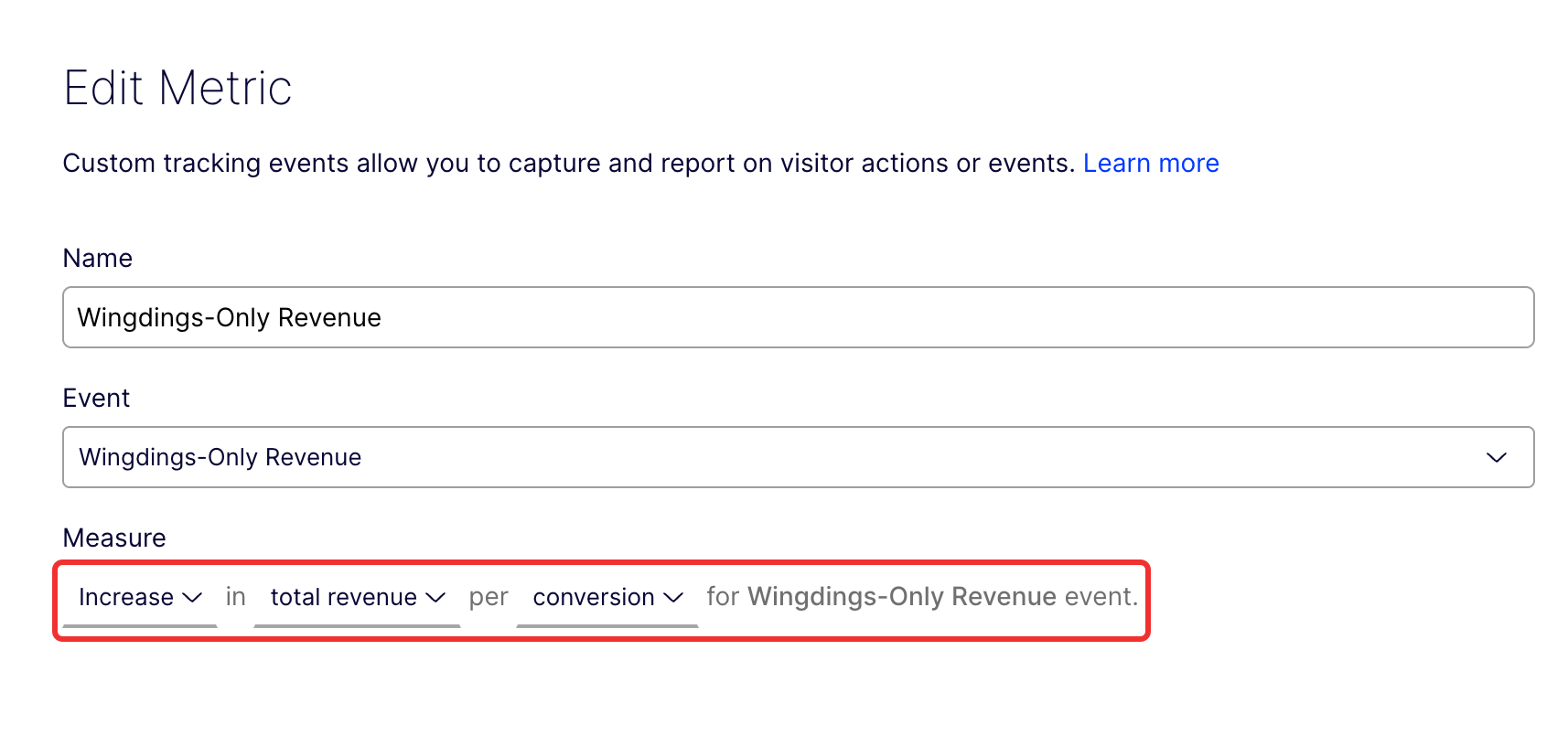1568x746 pixels.
Task: Click the word "per" in Measure sentence
Action: point(488,597)
